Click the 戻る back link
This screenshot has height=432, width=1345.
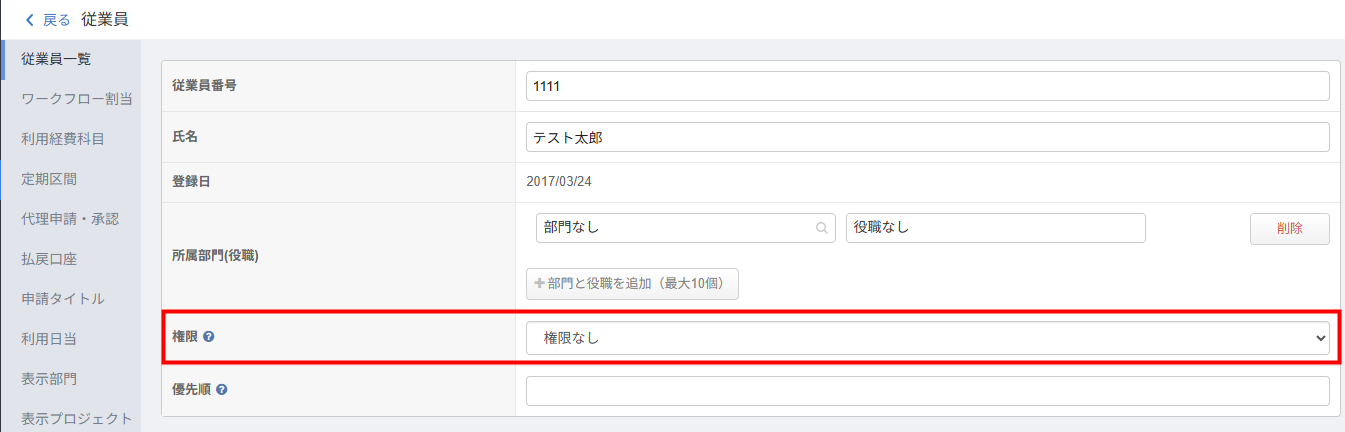(x=56, y=20)
